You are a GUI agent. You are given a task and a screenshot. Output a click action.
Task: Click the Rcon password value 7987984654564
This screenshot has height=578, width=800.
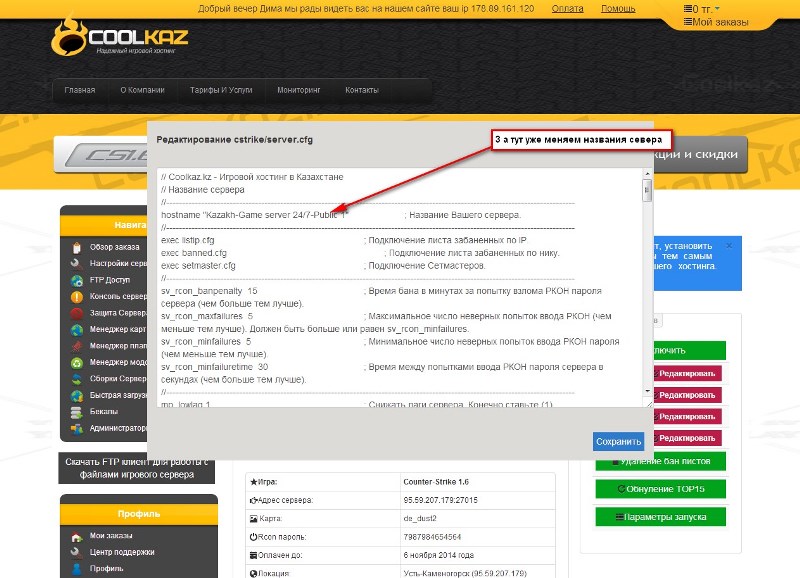point(432,537)
